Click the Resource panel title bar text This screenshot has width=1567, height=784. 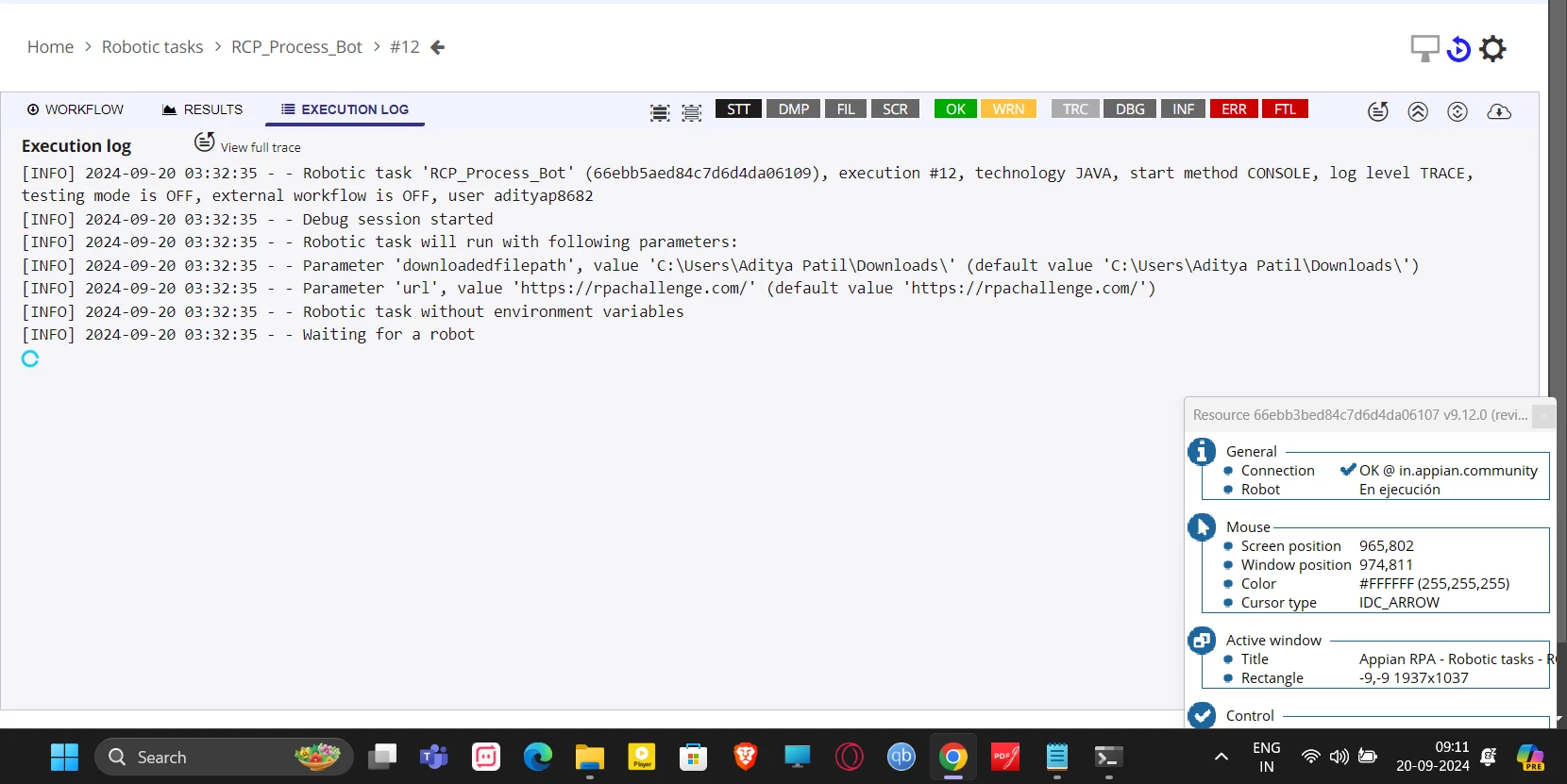pos(1360,415)
